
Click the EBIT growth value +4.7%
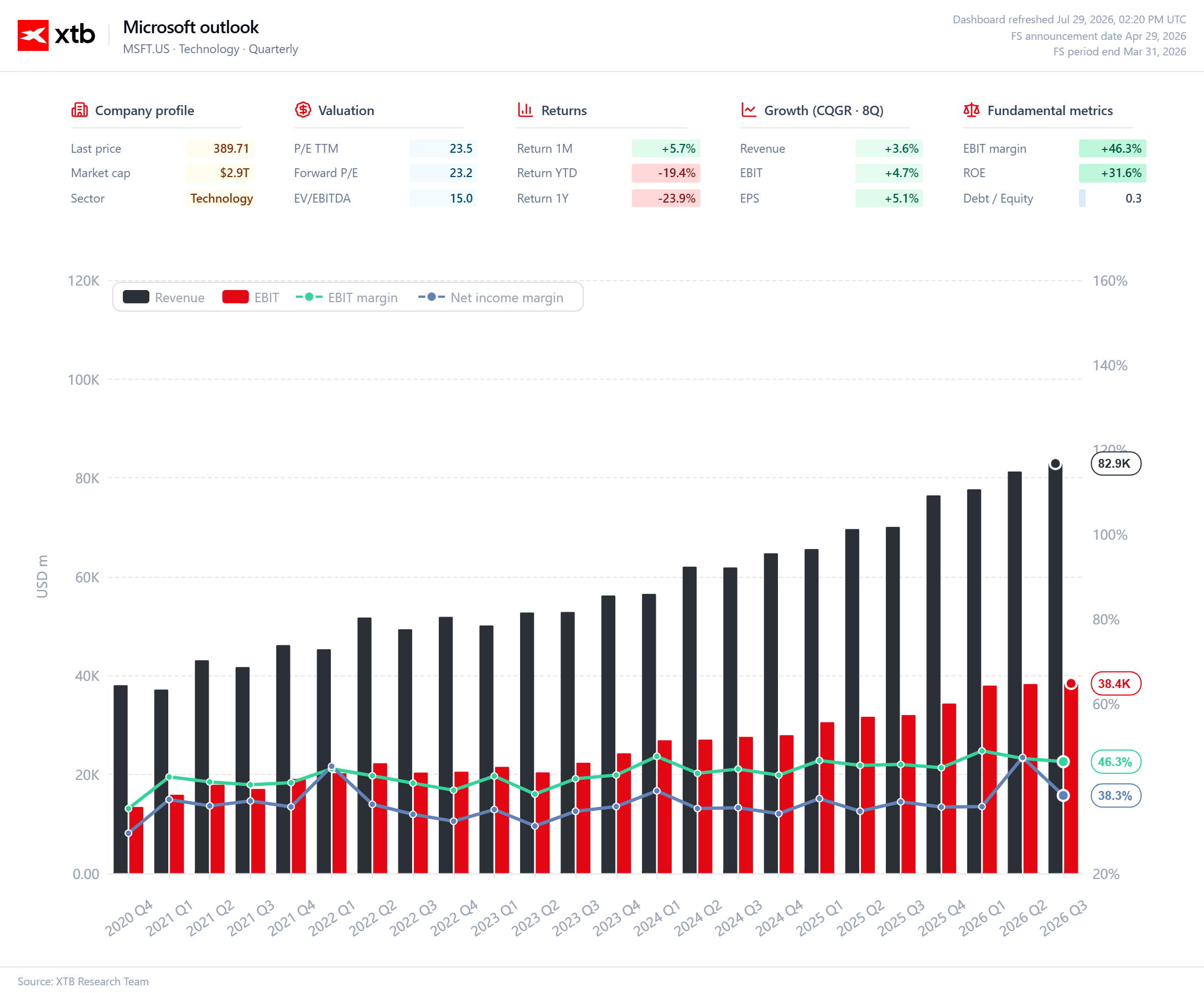[889, 173]
